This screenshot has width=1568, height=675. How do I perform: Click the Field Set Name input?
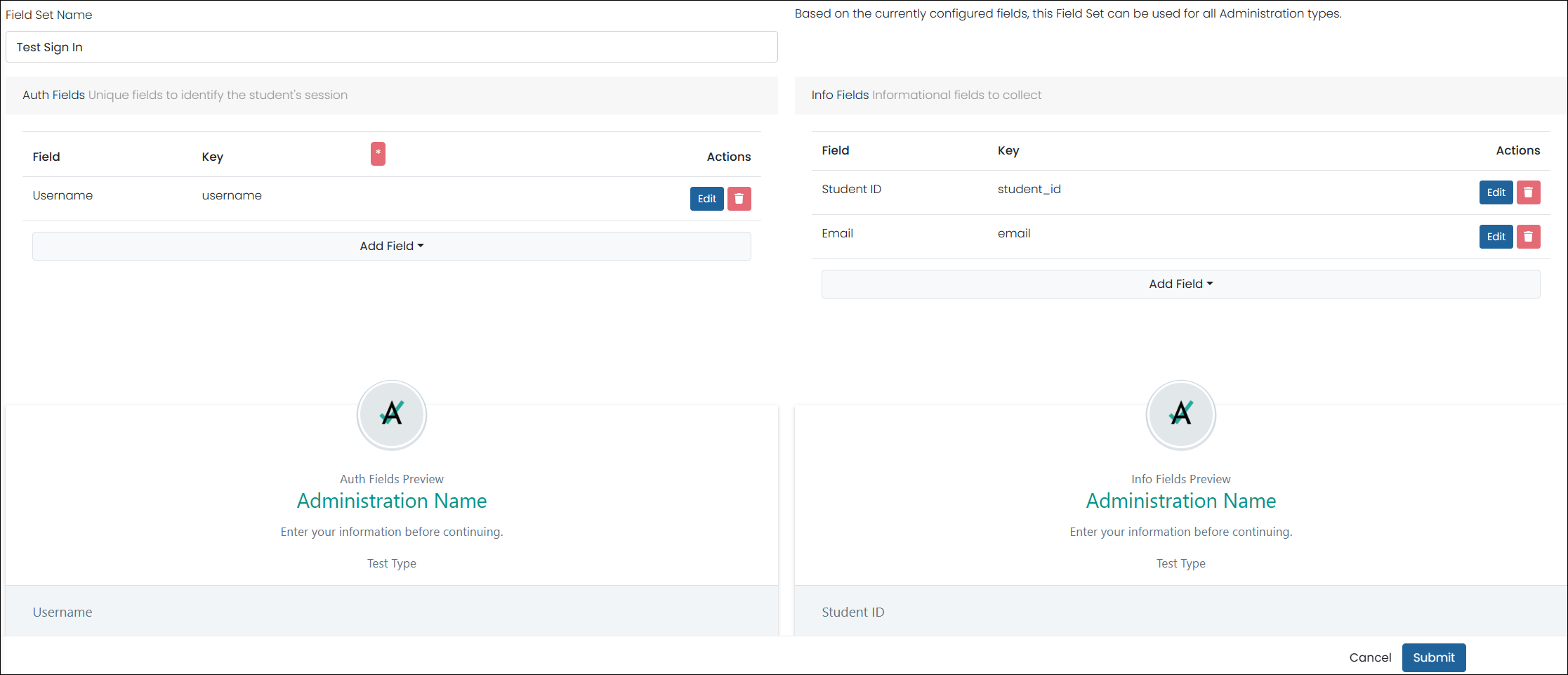click(x=392, y=47)
